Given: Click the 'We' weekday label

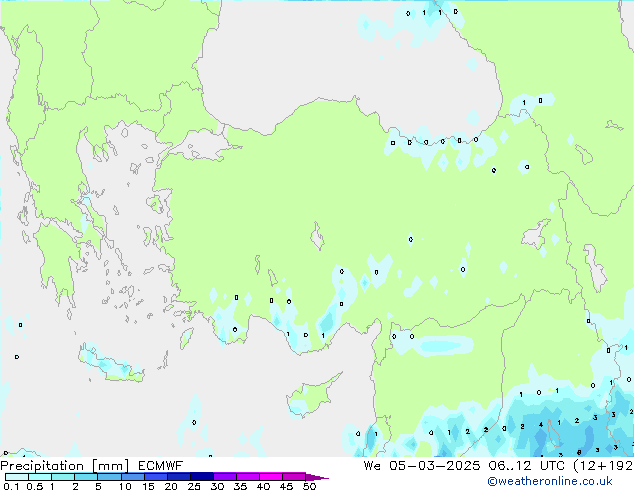Looking at the screenshot, I should (372, 466).
